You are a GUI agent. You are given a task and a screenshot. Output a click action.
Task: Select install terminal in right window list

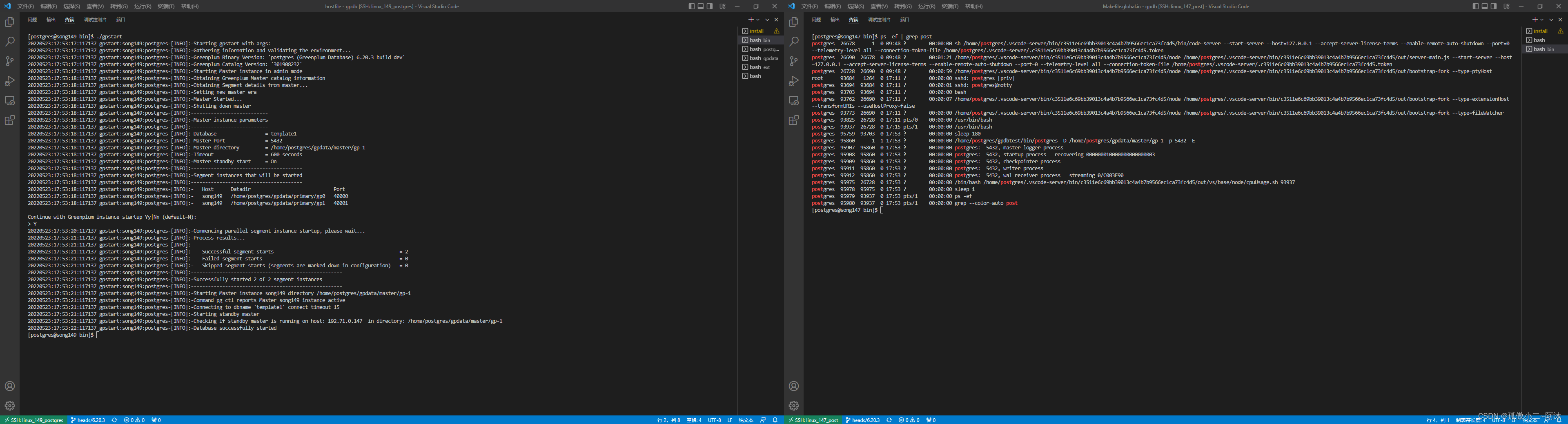click(x=1545, y=31)
